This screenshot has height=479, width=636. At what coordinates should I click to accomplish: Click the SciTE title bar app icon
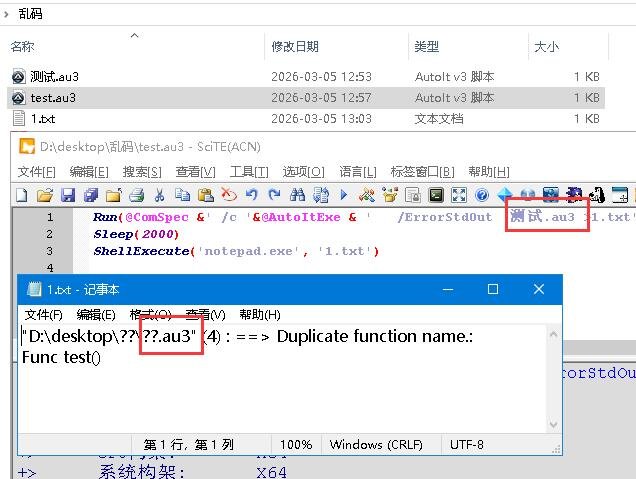point(27,146)
